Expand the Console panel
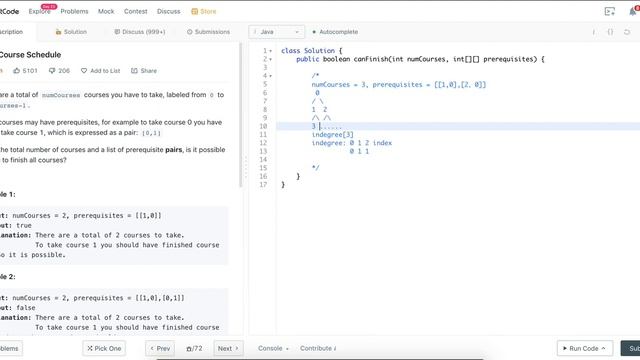Viewport: 640px width, 360px height. pos(273,348)
